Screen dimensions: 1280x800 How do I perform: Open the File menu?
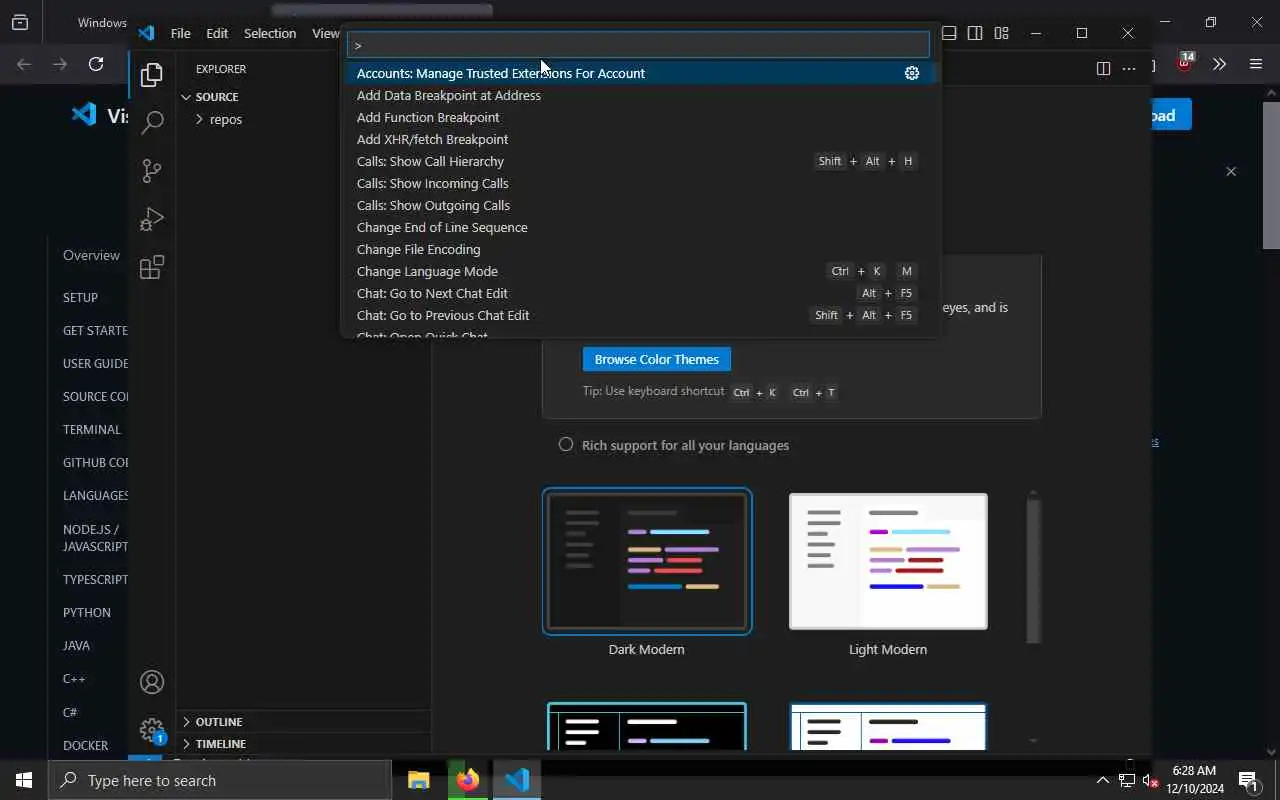pos(180,33)
